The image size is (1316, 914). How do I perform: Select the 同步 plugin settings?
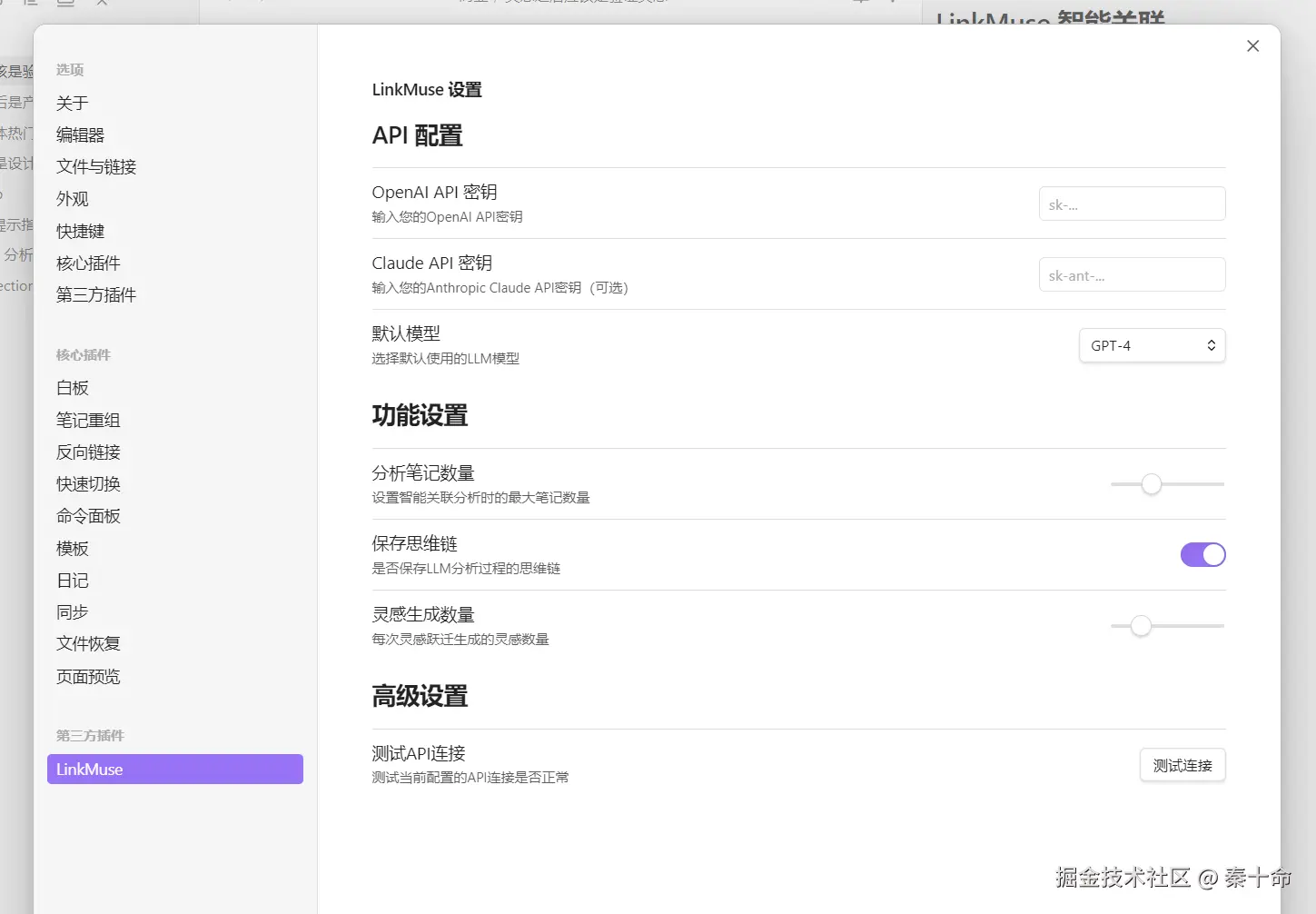point(73,611)
